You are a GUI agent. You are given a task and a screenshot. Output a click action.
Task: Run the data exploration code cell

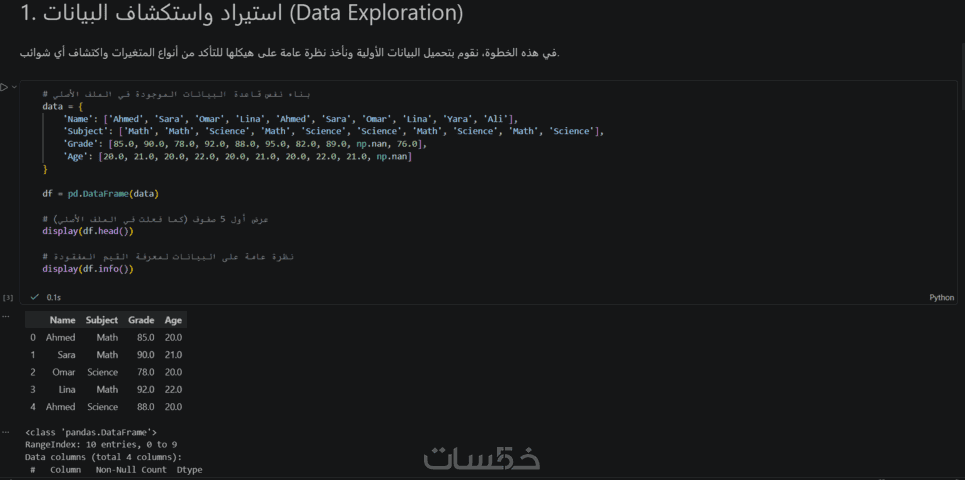coord(5,88)
